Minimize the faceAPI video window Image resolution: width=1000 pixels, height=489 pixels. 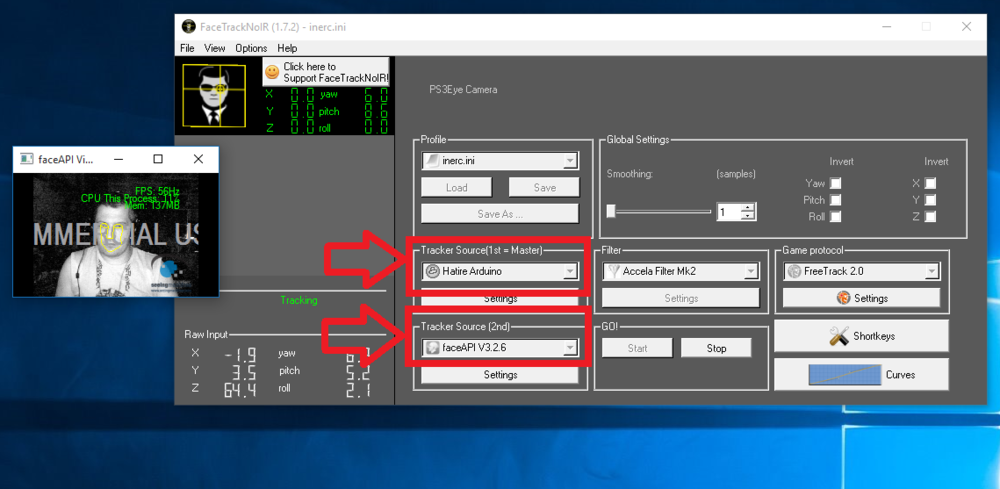(x=118, y=159)
